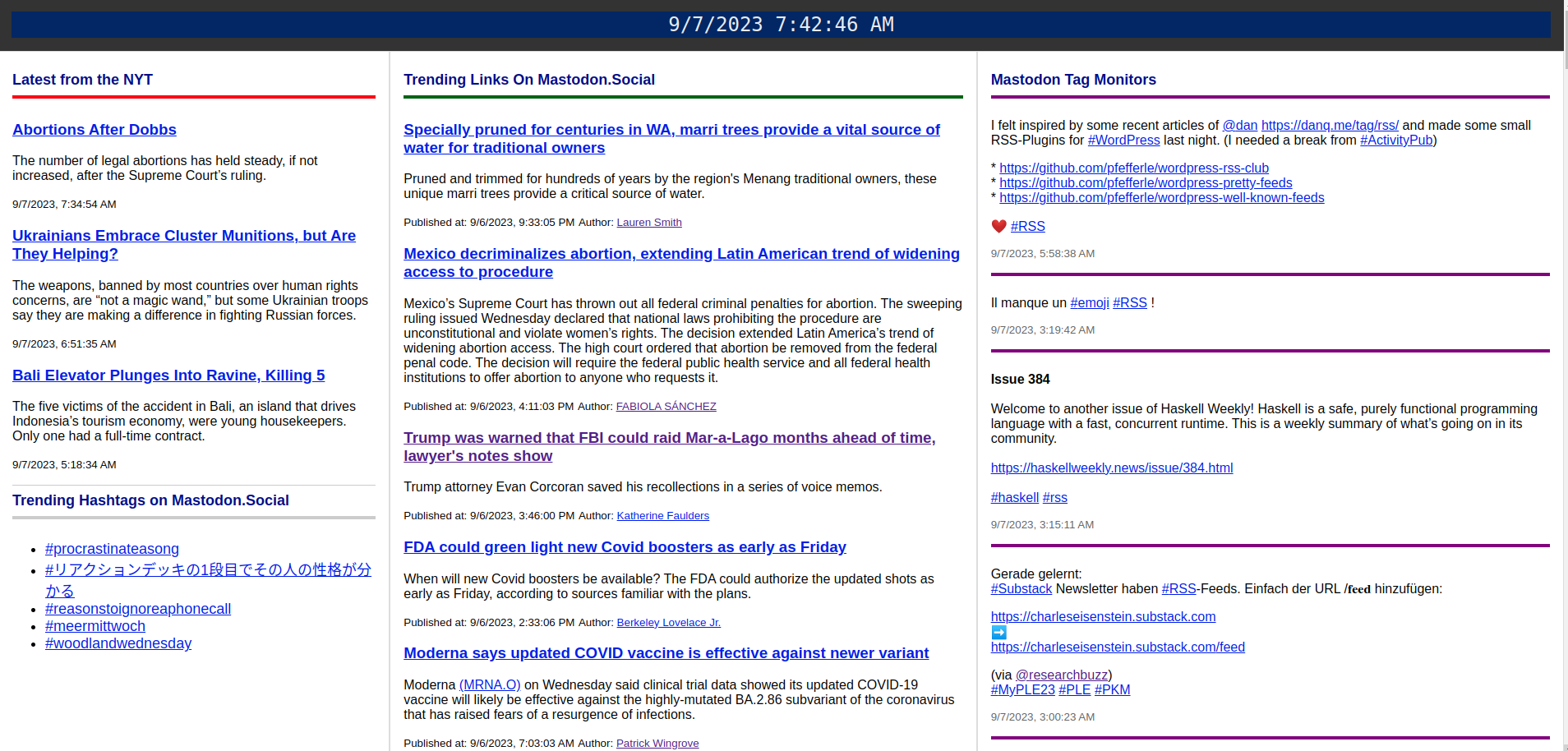Click author link FABIOLA SÁNCHEZ
Screen dimensions: 1568x751
click(x=666, y=406)
